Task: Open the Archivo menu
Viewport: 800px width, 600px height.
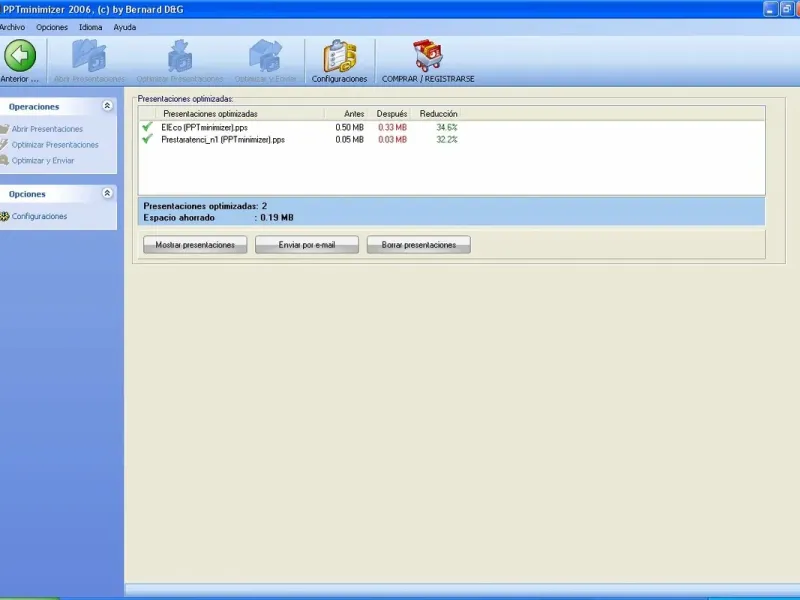Action: [12, 28]
